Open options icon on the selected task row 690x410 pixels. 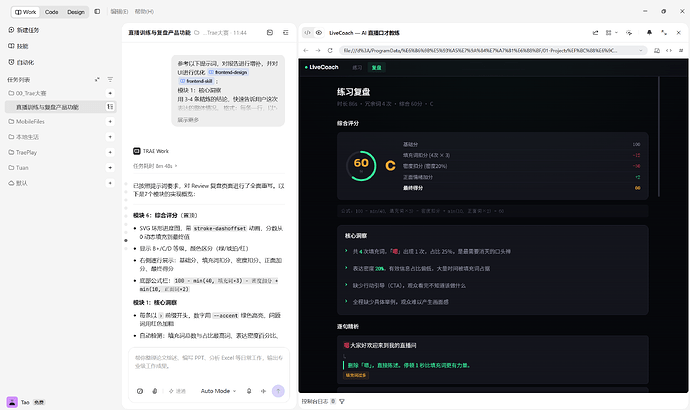click(x=110, y=107)
